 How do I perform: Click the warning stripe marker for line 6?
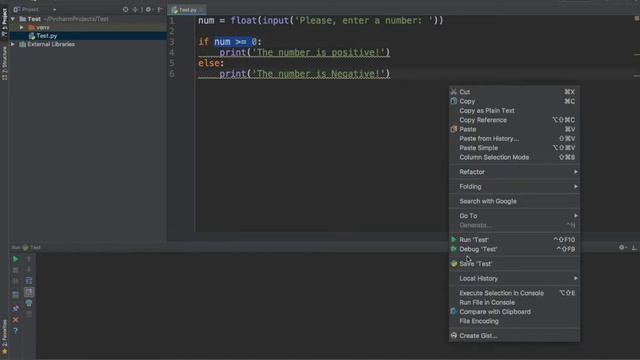[x=637, y=76]
